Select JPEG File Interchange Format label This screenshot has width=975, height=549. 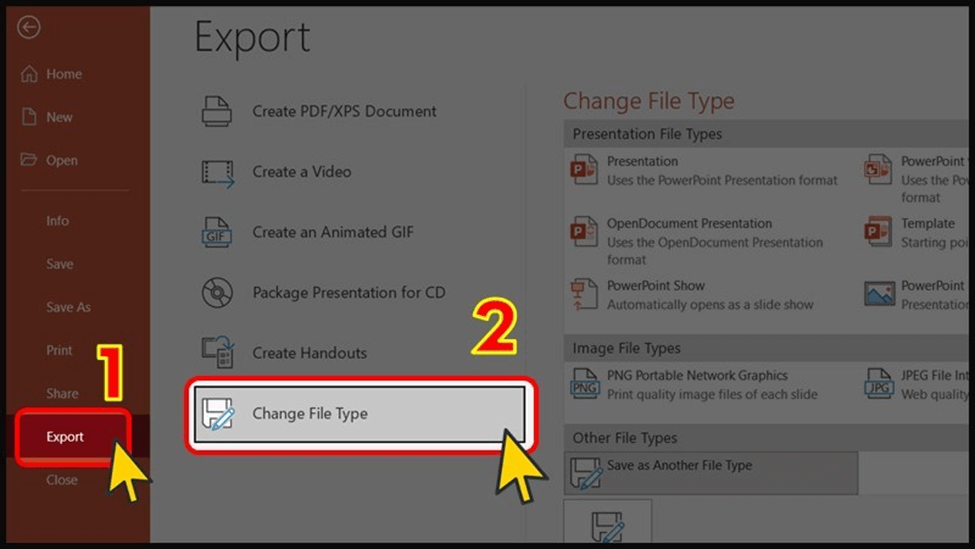[x=935, y=375]
